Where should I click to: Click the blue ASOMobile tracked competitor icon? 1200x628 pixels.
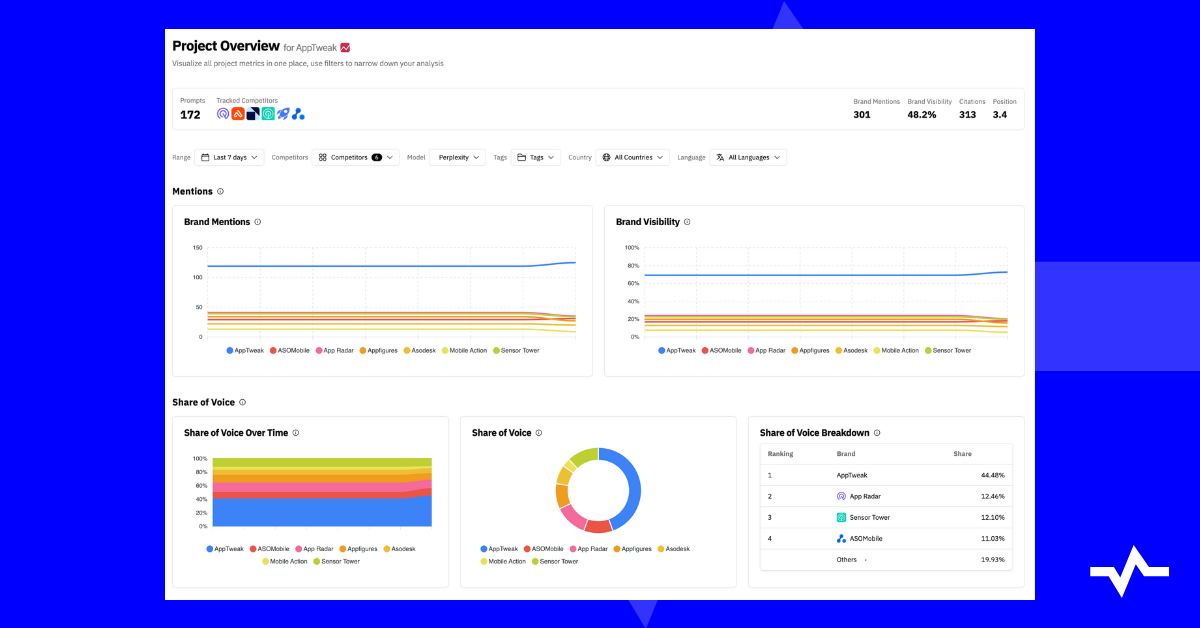[298, 114]
